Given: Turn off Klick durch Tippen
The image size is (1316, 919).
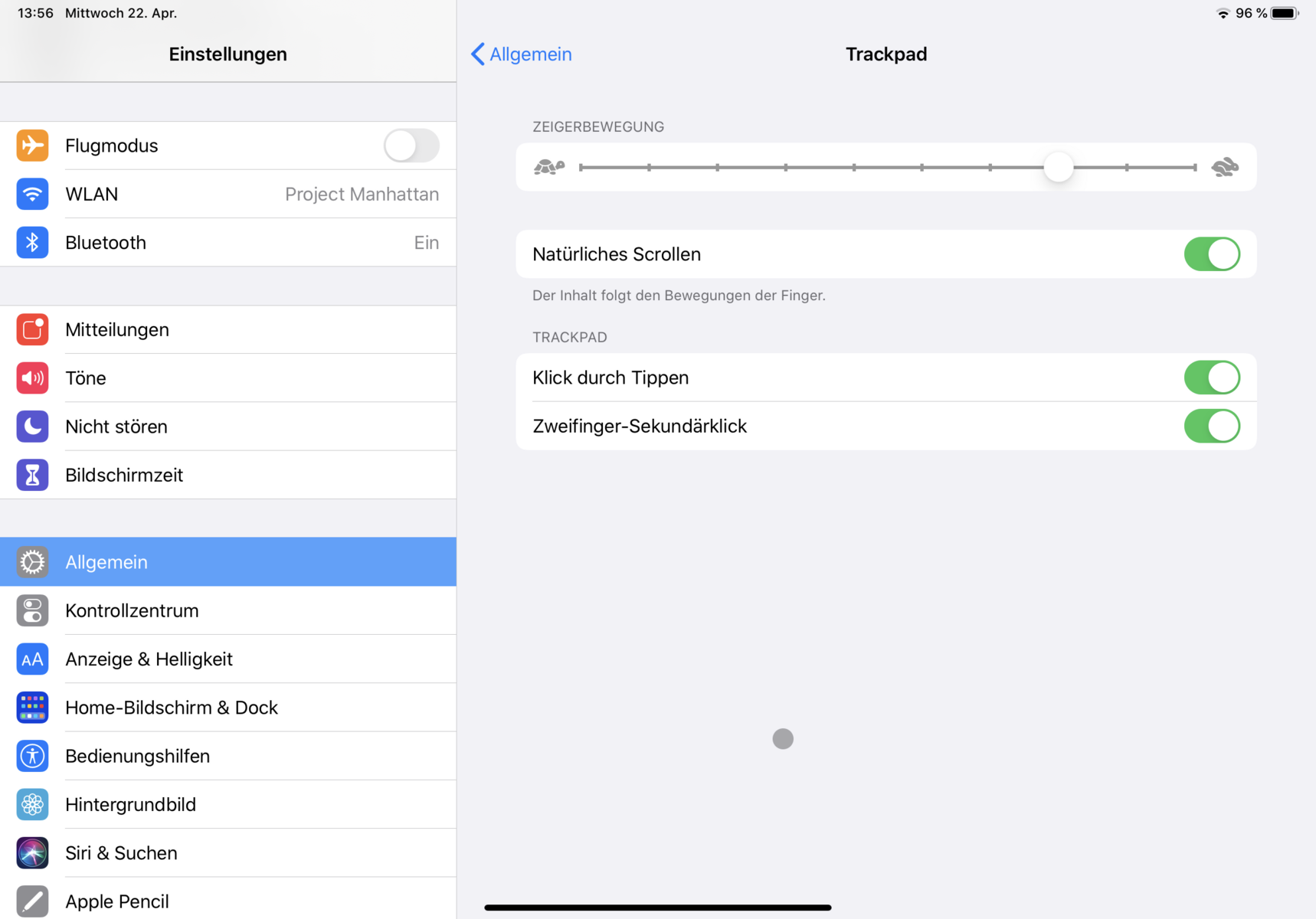Looking at the screenshot, I should pos(1211,378).
